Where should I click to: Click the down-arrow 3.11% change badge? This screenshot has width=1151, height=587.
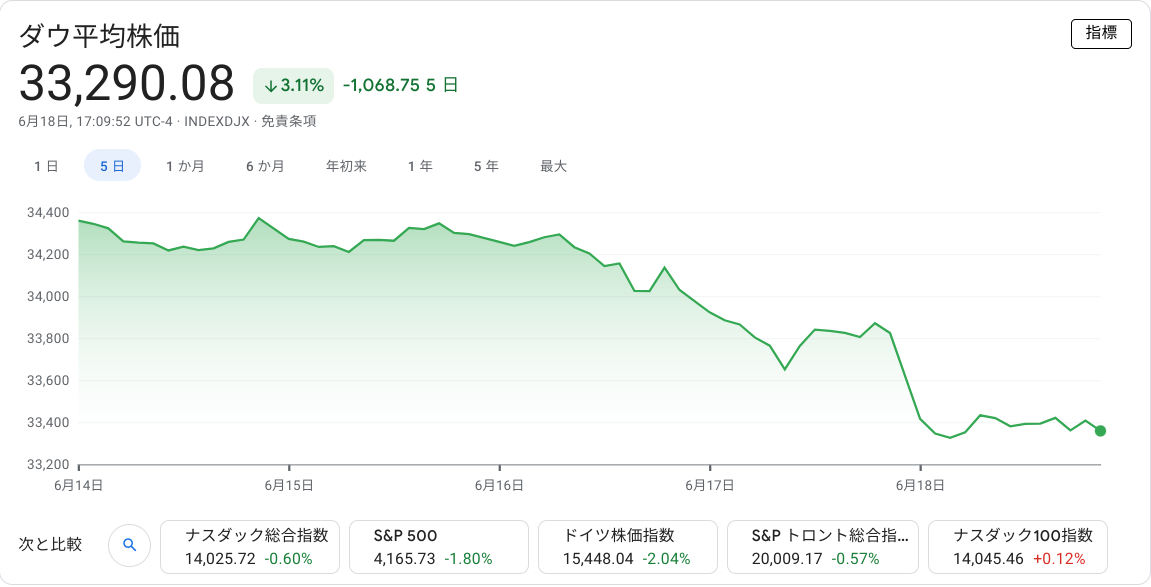(294, 86)
